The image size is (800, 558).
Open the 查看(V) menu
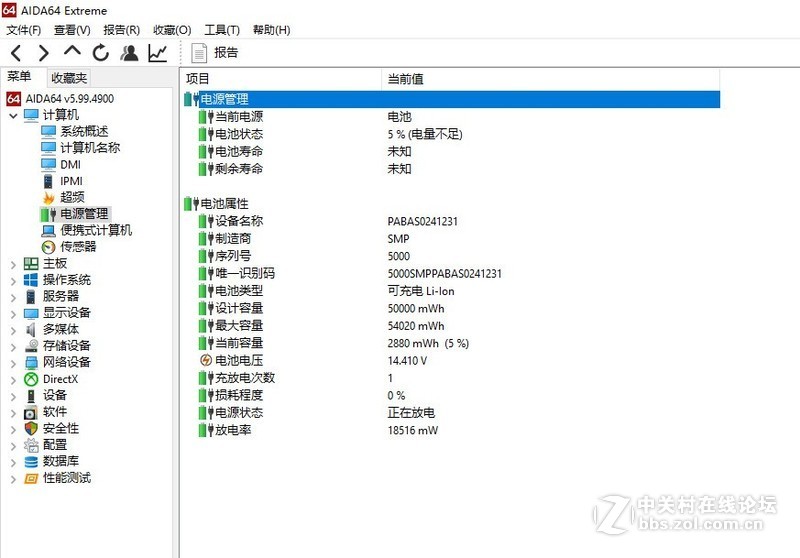pyautogui.click(x=72, y=30)
